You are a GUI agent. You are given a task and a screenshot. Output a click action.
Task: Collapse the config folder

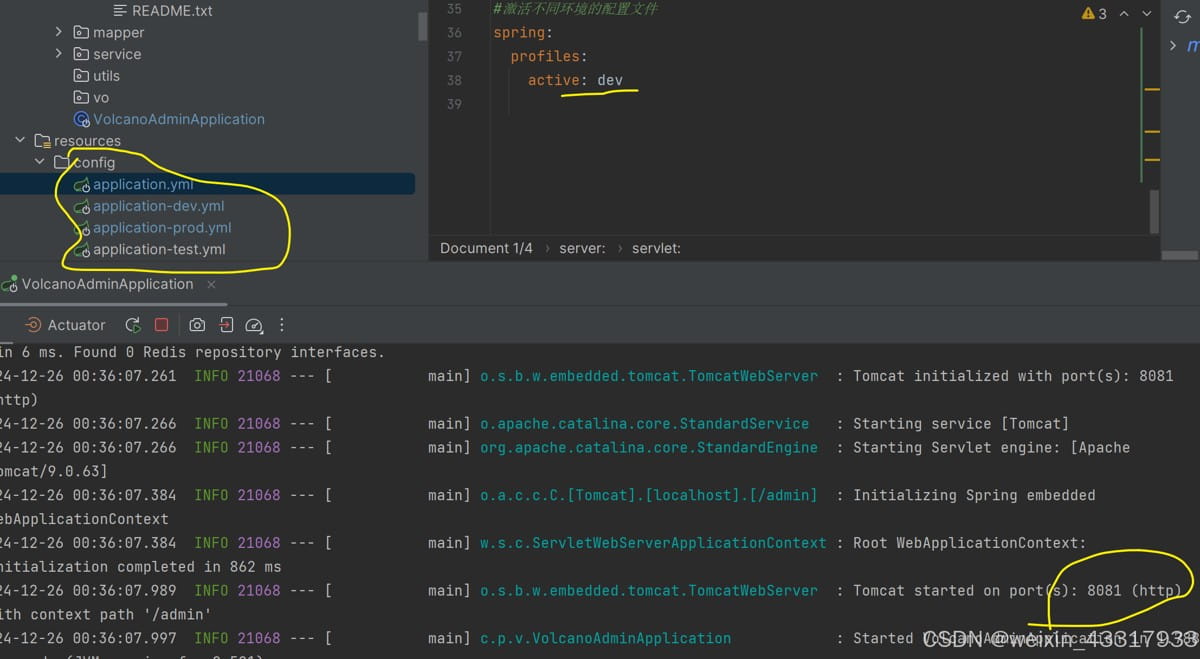coord(39,162)
